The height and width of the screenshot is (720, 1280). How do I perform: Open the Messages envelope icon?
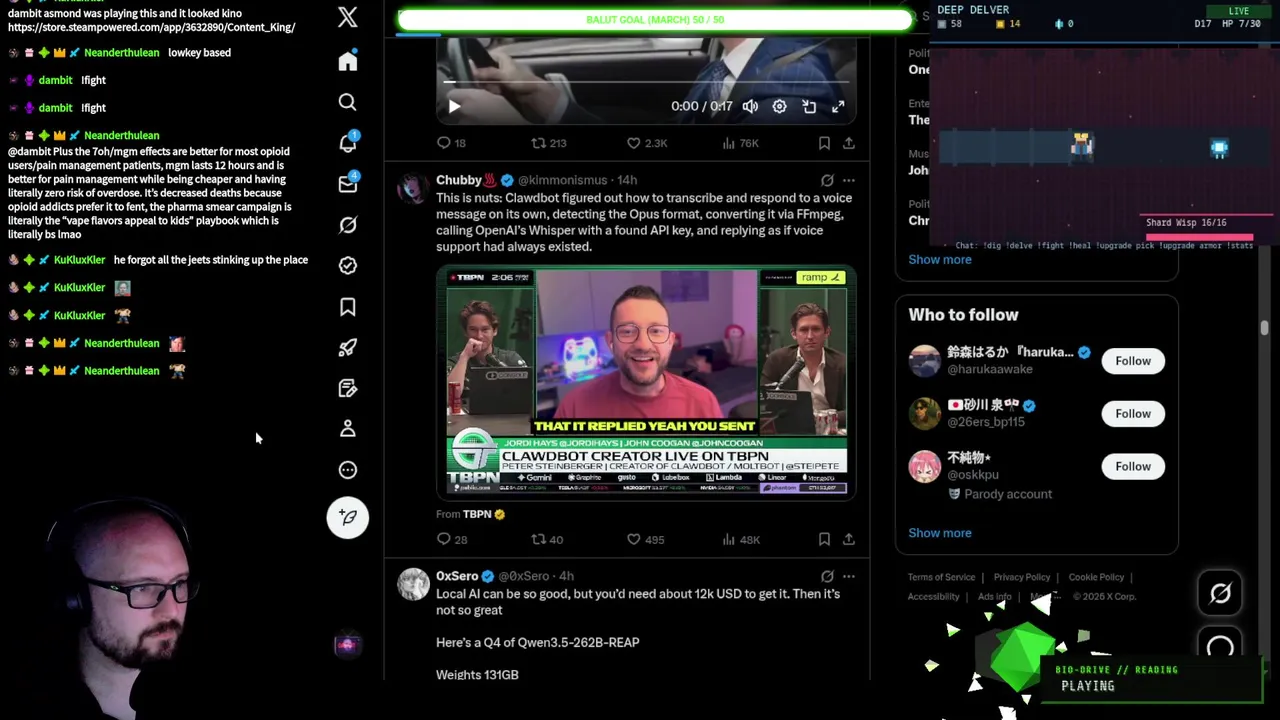pos(348,184)
